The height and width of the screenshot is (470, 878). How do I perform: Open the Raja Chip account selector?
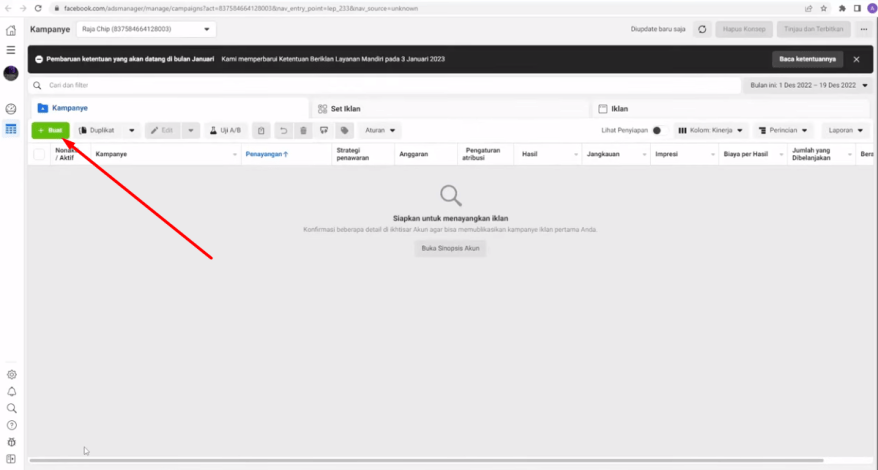(146, 29)
